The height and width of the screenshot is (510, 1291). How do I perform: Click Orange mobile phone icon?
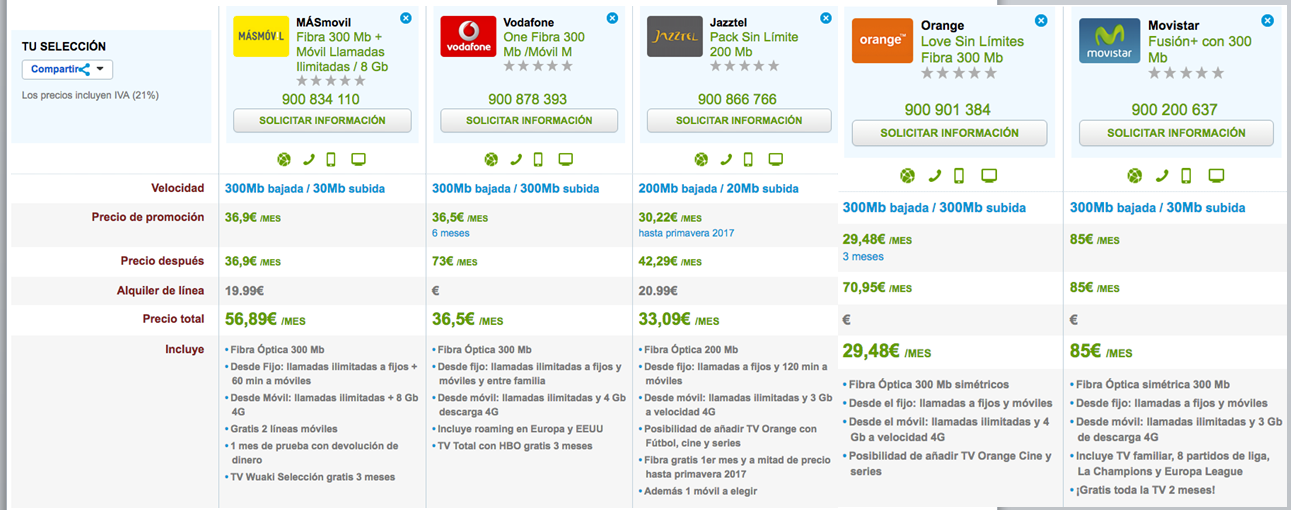click(x=959, y=176)
